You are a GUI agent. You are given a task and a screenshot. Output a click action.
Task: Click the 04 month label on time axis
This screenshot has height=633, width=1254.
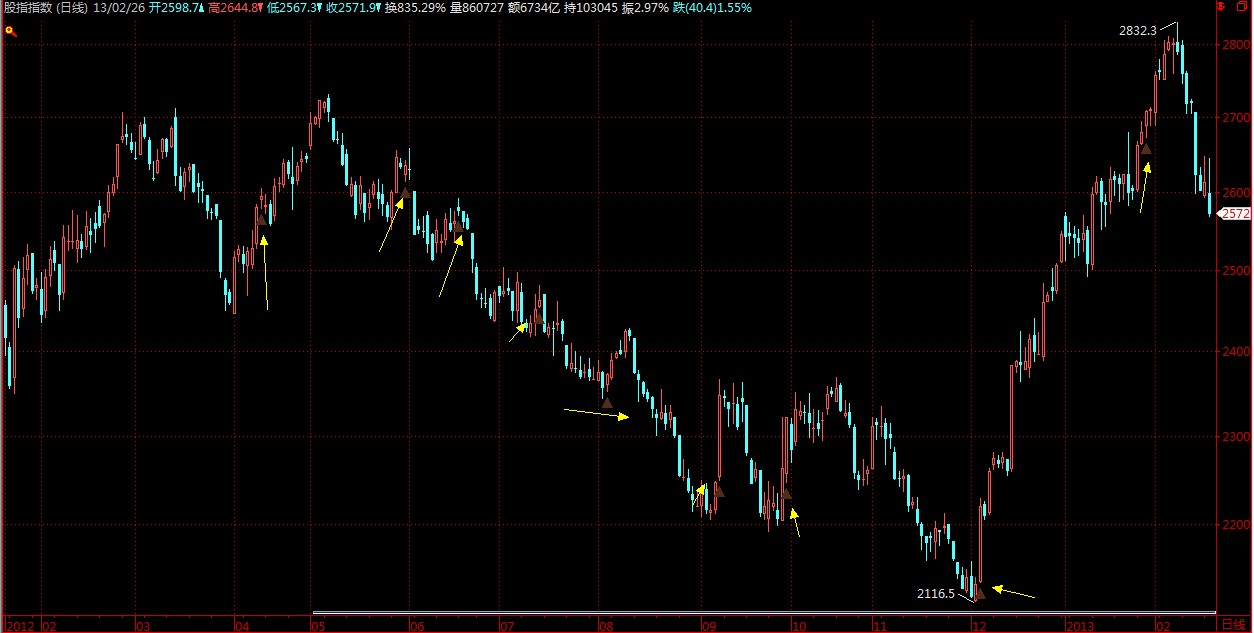[242, 625]
